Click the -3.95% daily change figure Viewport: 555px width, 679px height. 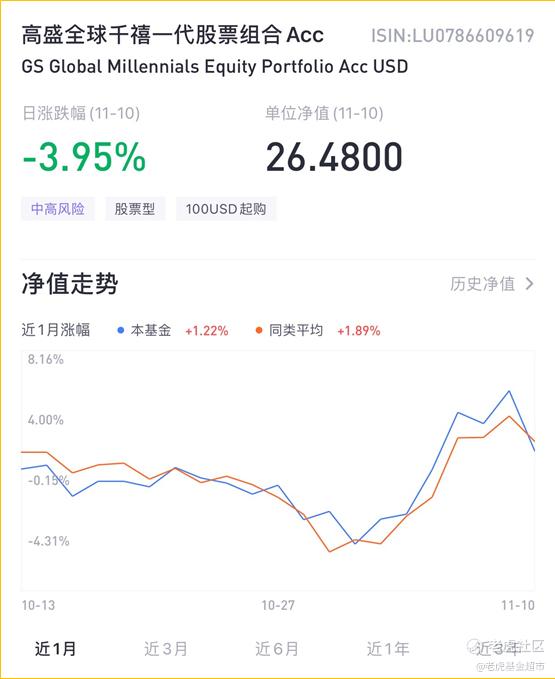click(x=84, y=157)
